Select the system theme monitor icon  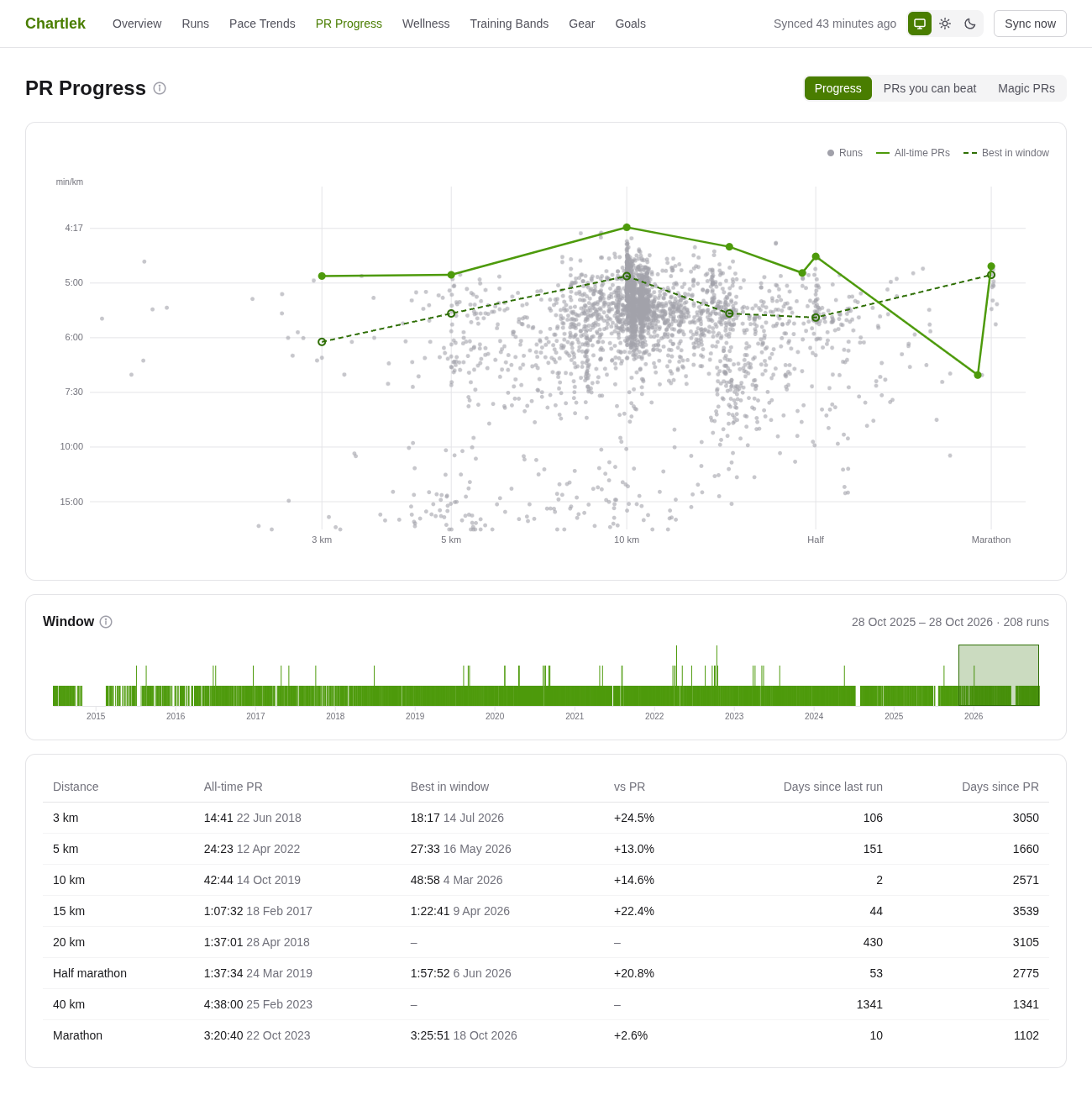click(920, 24)
